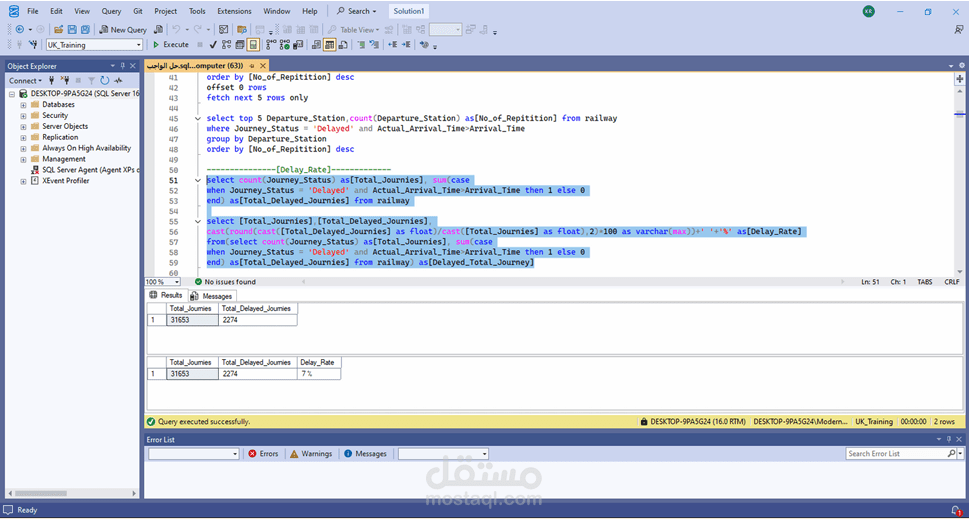The width and height of the screenshot is (969, 519).
Task: Expand Always On High Availability folder
Action: (x=23, y=148)
